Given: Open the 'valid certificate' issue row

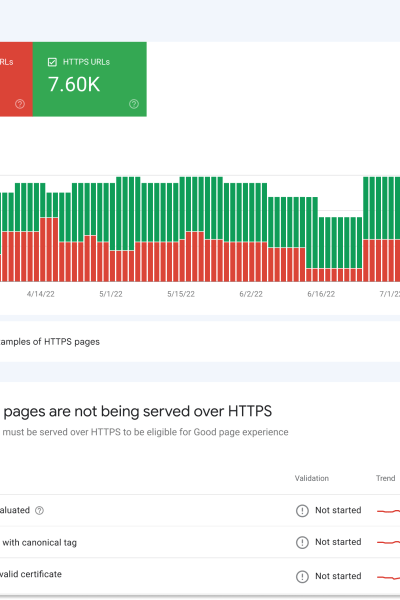Looking at the screenshot, I should (x=200, y=575).
